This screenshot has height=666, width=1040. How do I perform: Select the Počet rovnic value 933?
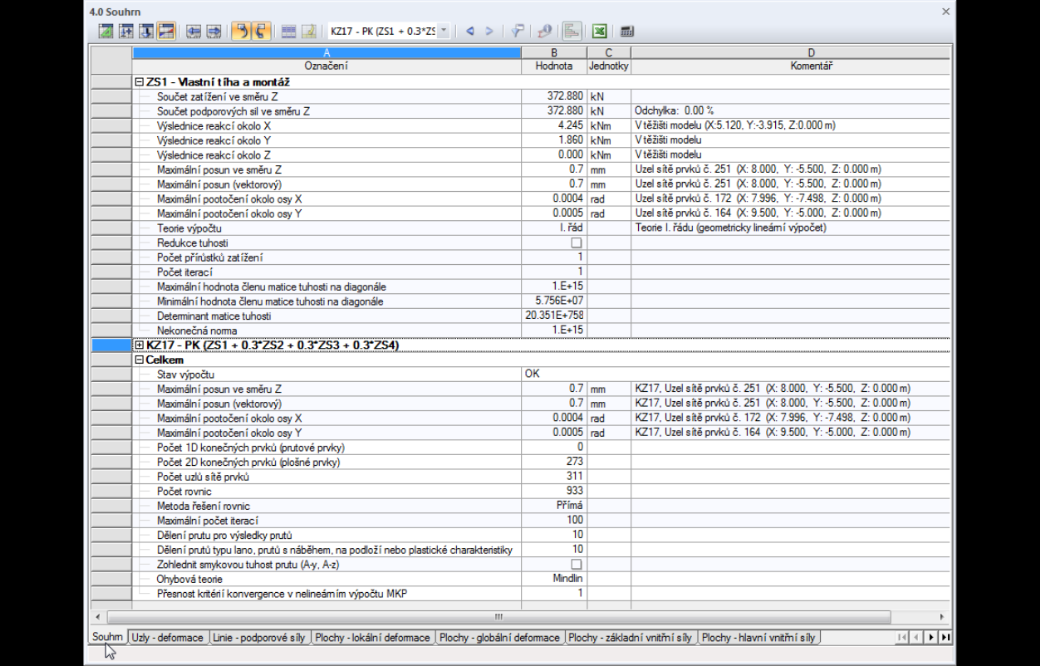554,491
